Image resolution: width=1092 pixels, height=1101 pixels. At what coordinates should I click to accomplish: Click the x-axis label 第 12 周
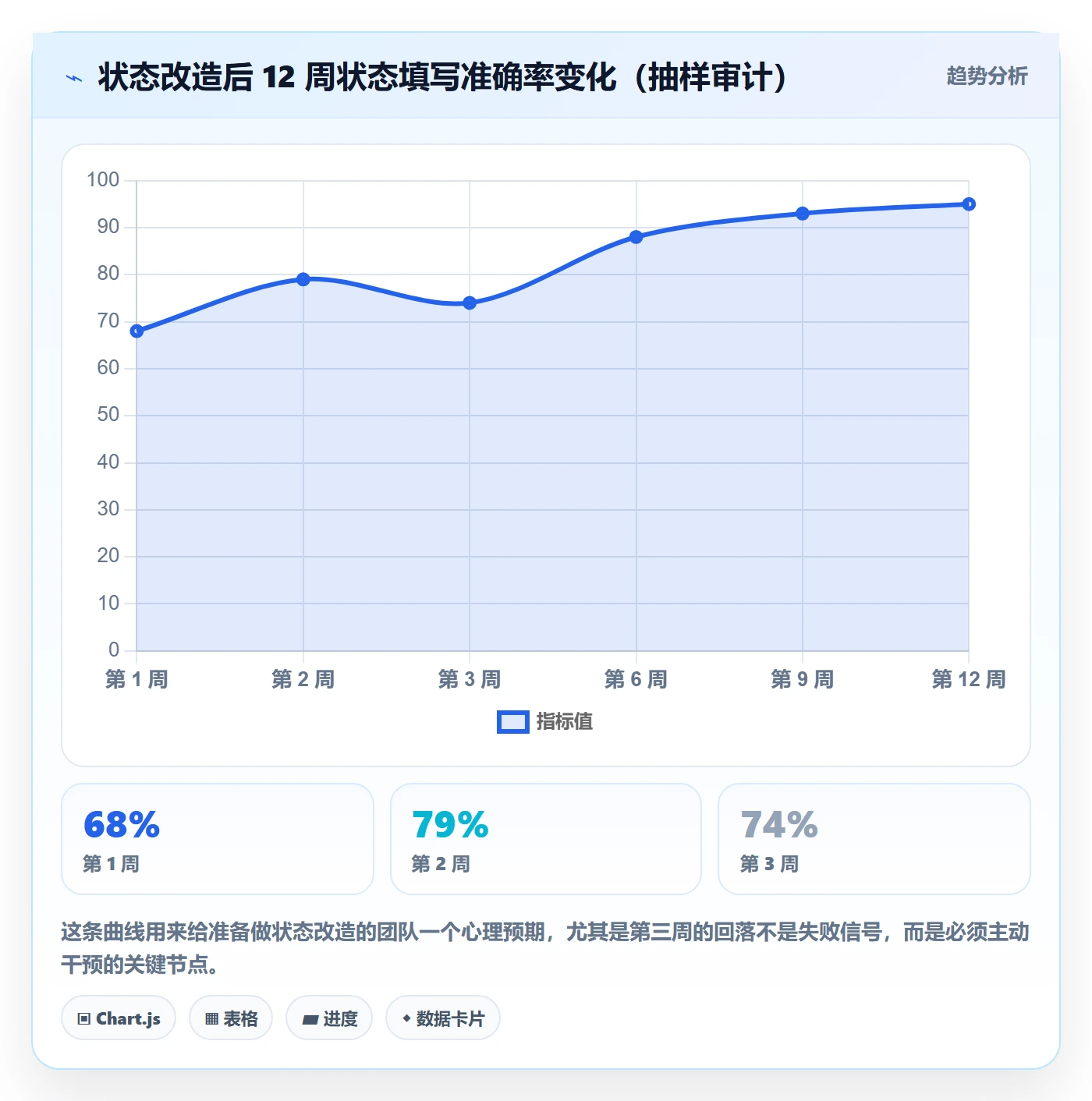969,679
